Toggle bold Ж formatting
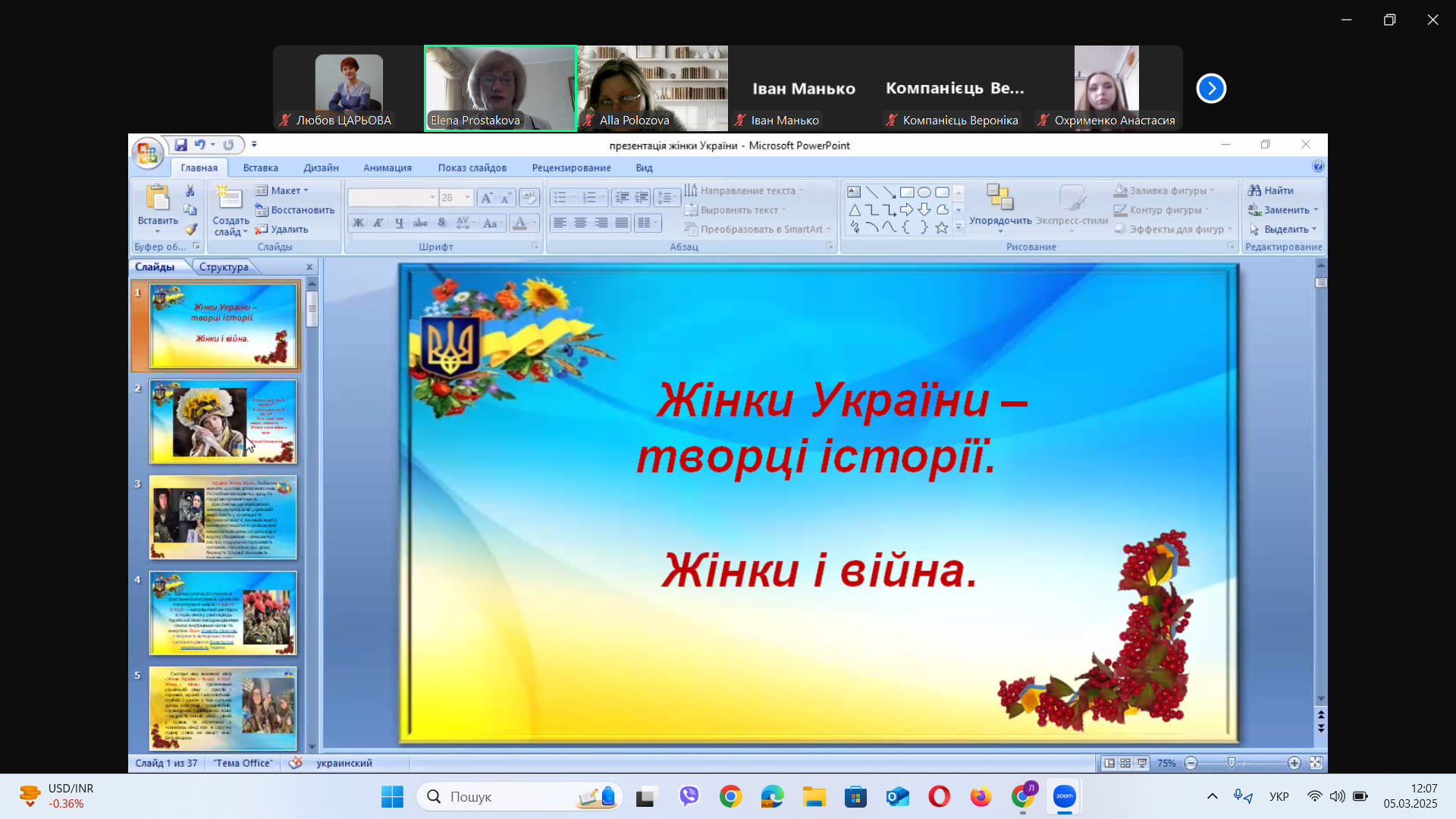The image size is (1456, 819). pyautogui.click(x=358, y=223)
